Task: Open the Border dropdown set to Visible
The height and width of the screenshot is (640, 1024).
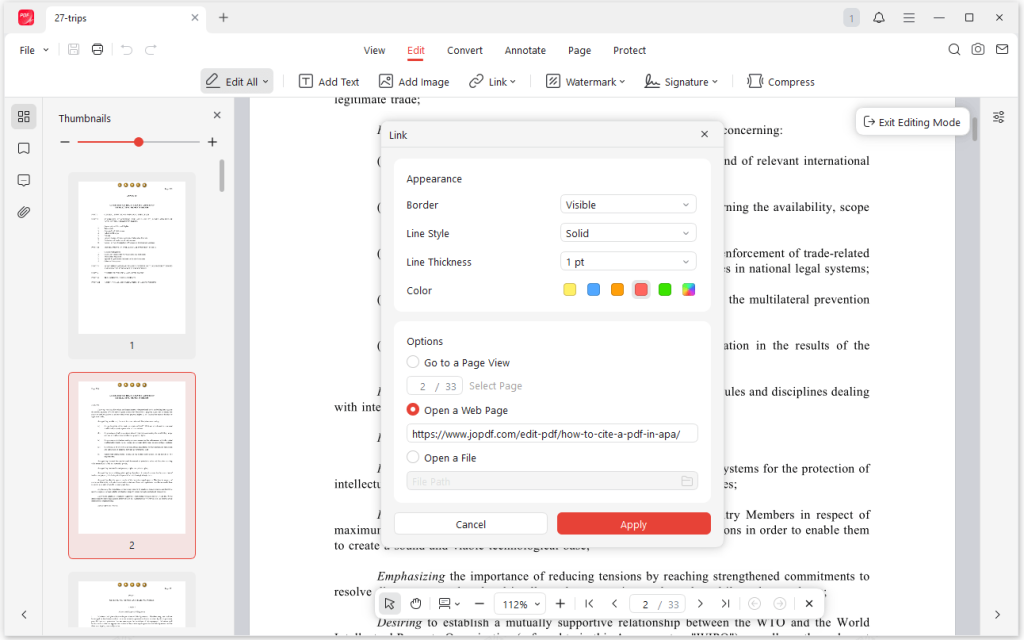Action: tap(628, 204)
